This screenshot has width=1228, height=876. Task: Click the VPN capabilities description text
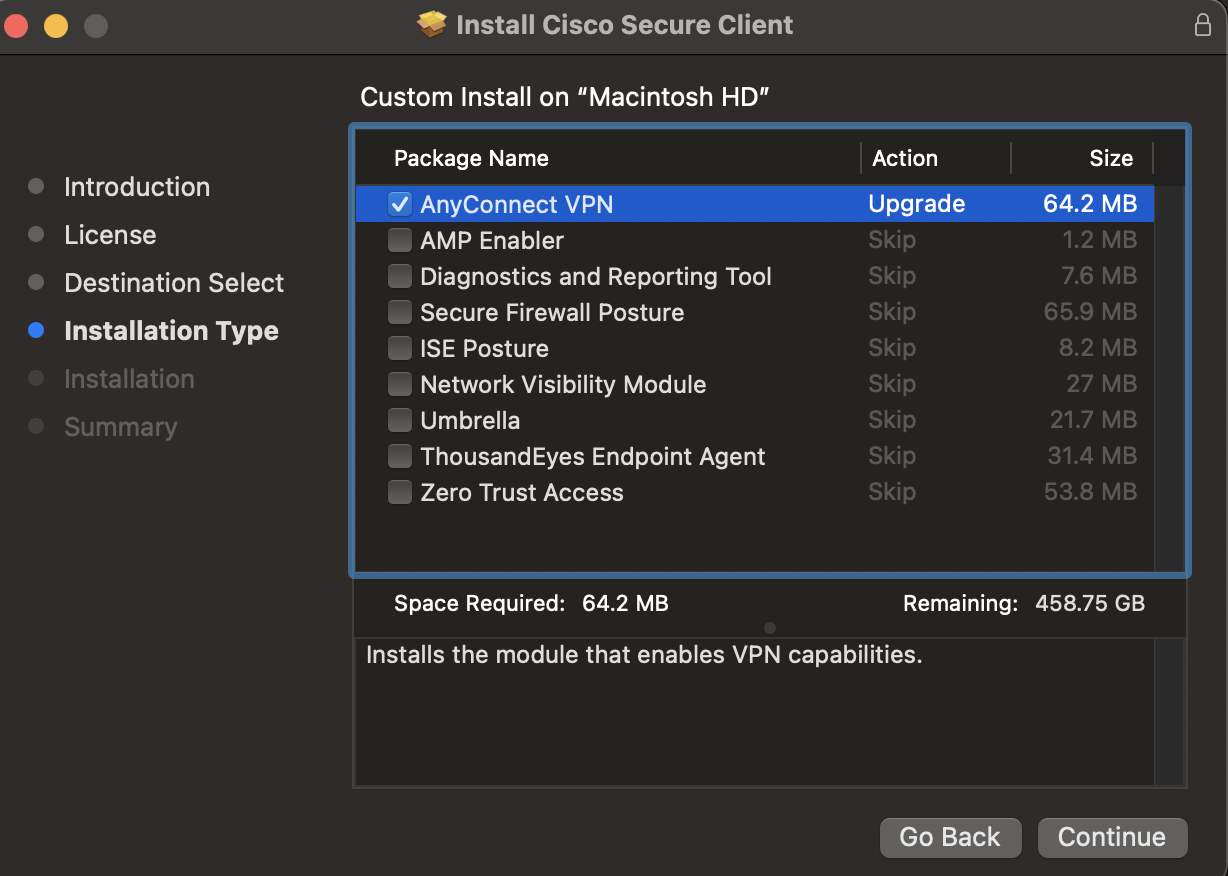[x=644, y=655]
